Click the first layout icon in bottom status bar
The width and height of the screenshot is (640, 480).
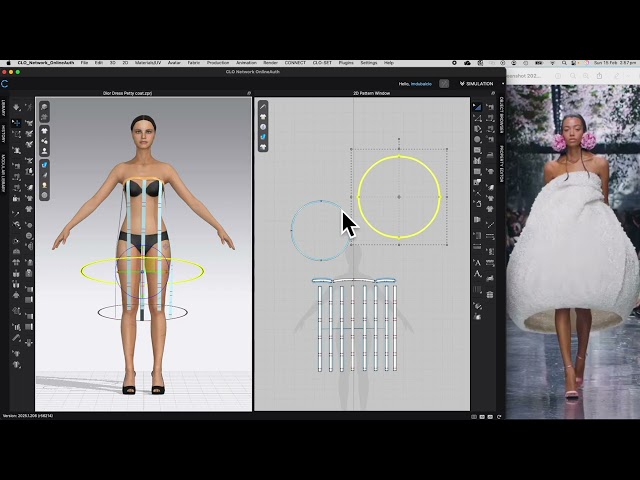tap(474, 417)
